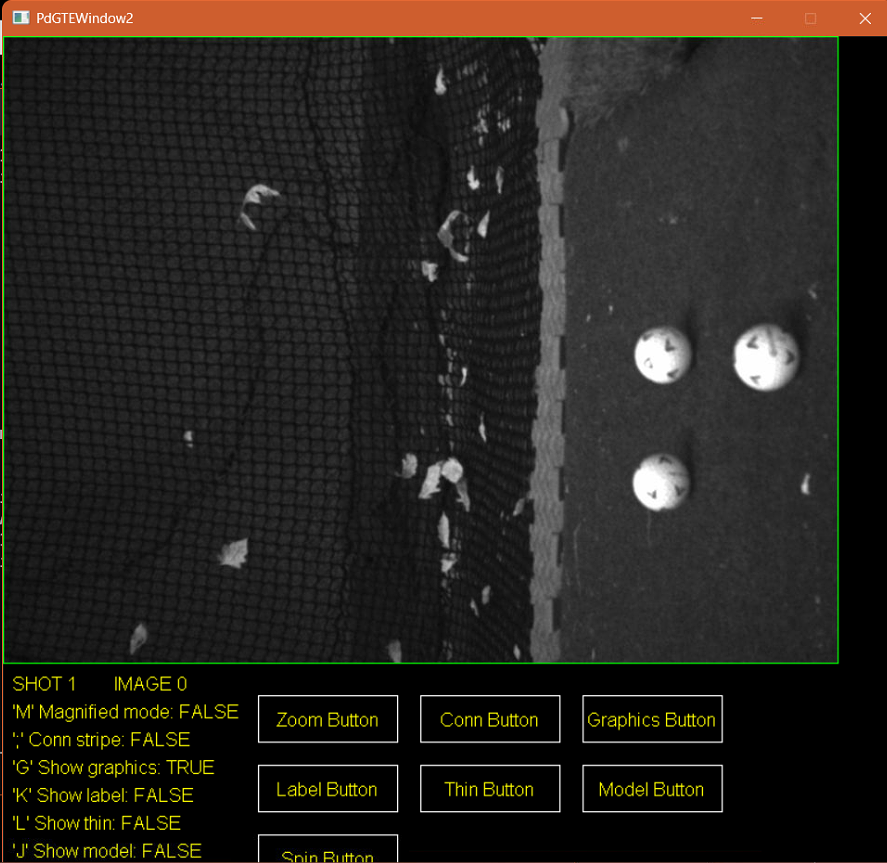This screenshot has width=887, height=863.
Task: Click the 'SHOT 1' status text
Action: click(44, 684)
